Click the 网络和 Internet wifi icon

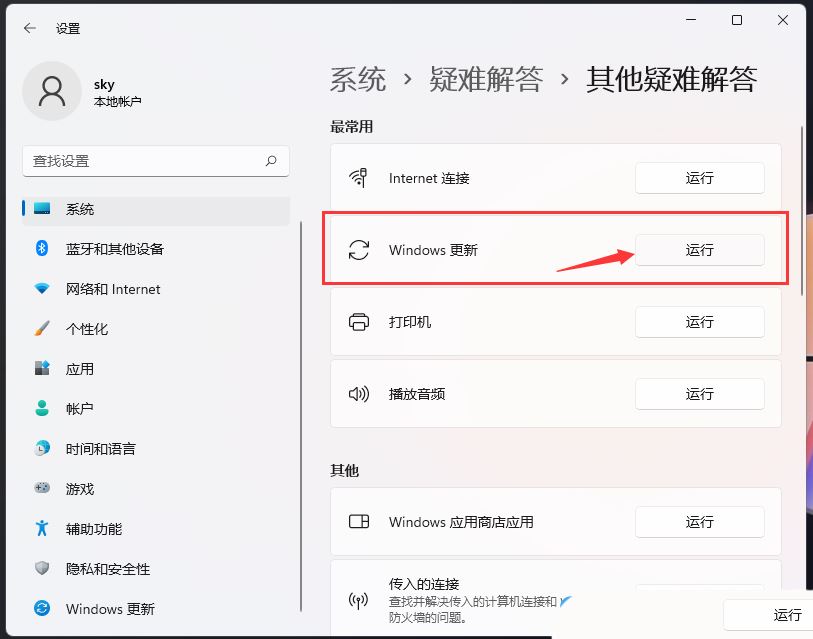click(42, 288)
